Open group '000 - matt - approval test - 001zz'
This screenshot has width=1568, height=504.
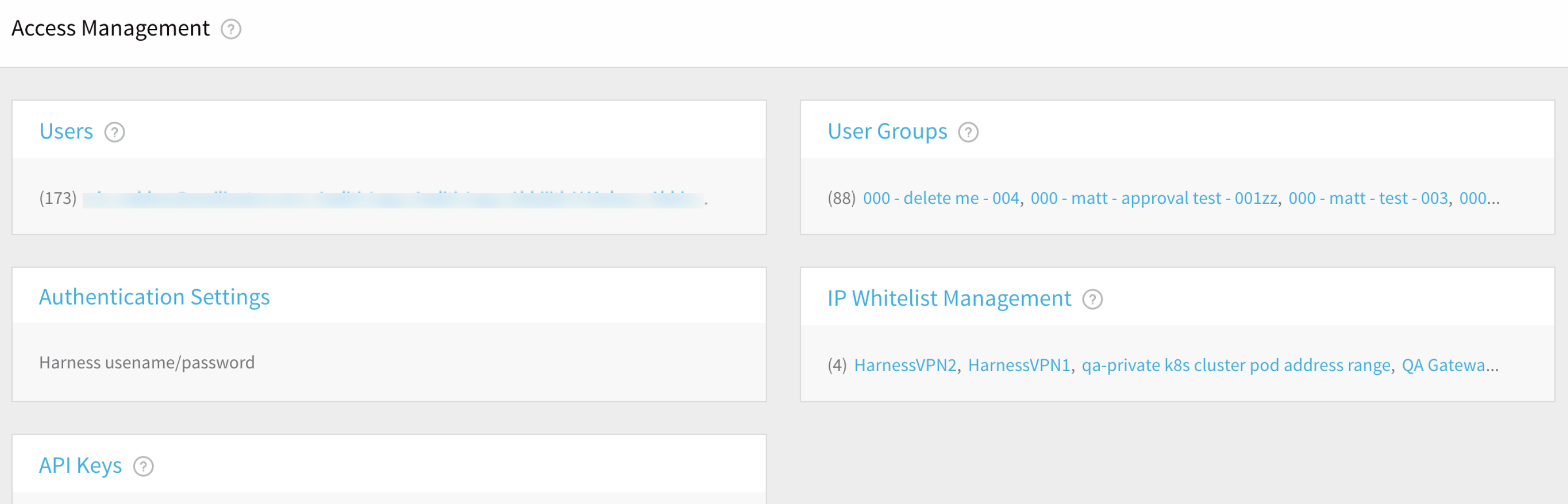coord(1153,198)
